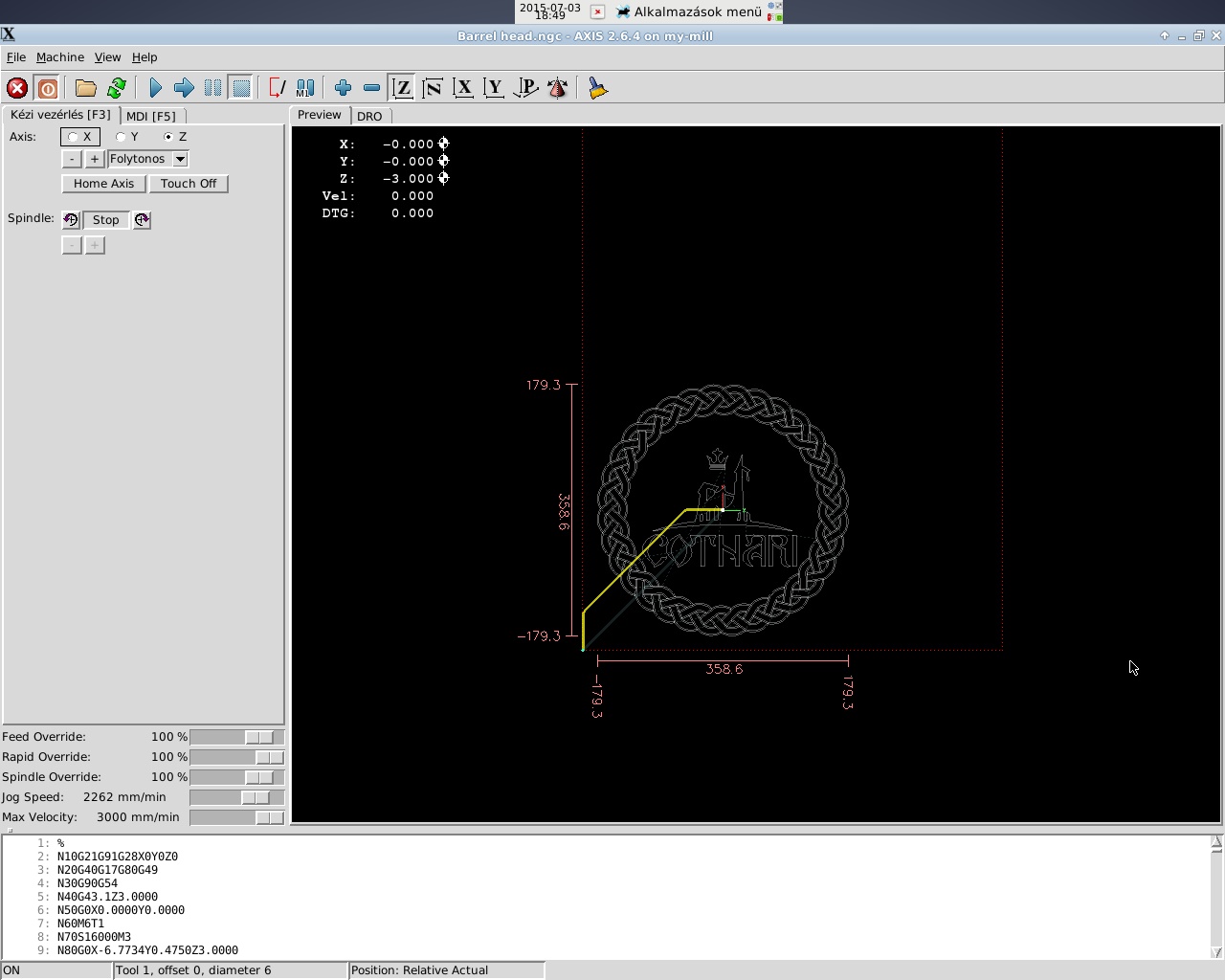This screenshot has height=980, width=1225.
Task: Begin executing the program with play icon
Action: 155,88
